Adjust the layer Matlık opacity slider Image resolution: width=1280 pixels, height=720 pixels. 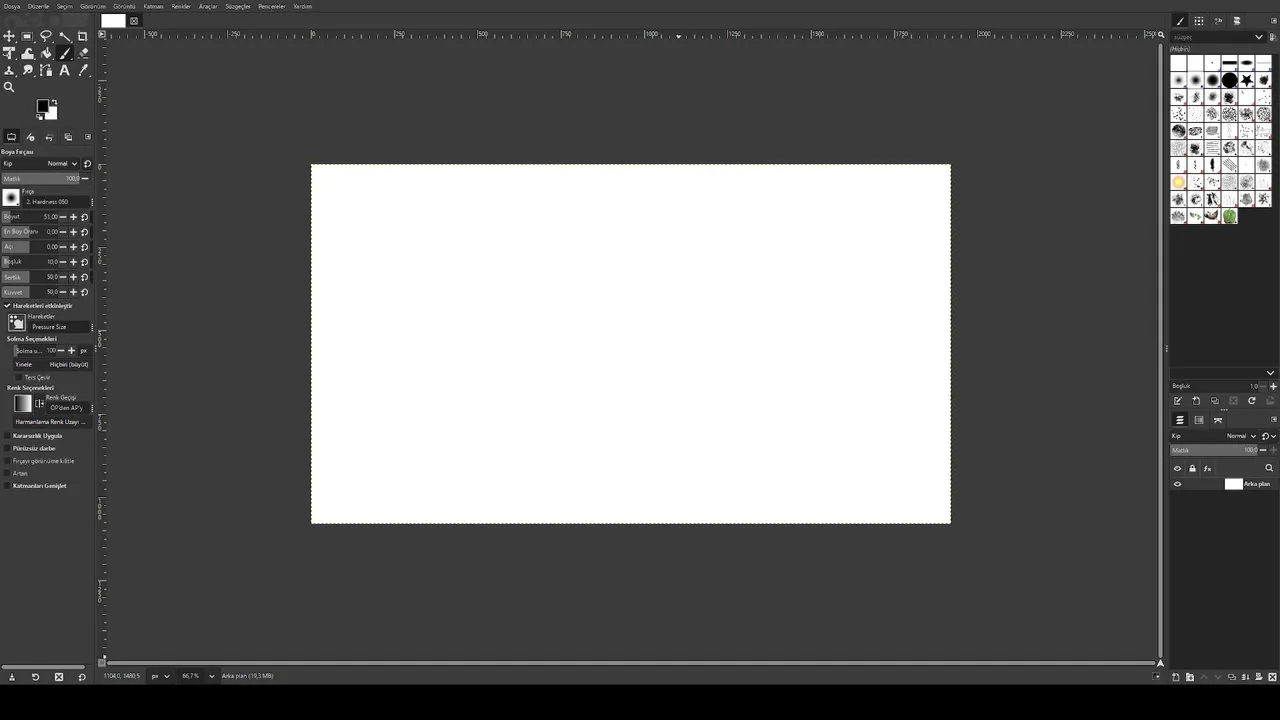(1213, 450)
